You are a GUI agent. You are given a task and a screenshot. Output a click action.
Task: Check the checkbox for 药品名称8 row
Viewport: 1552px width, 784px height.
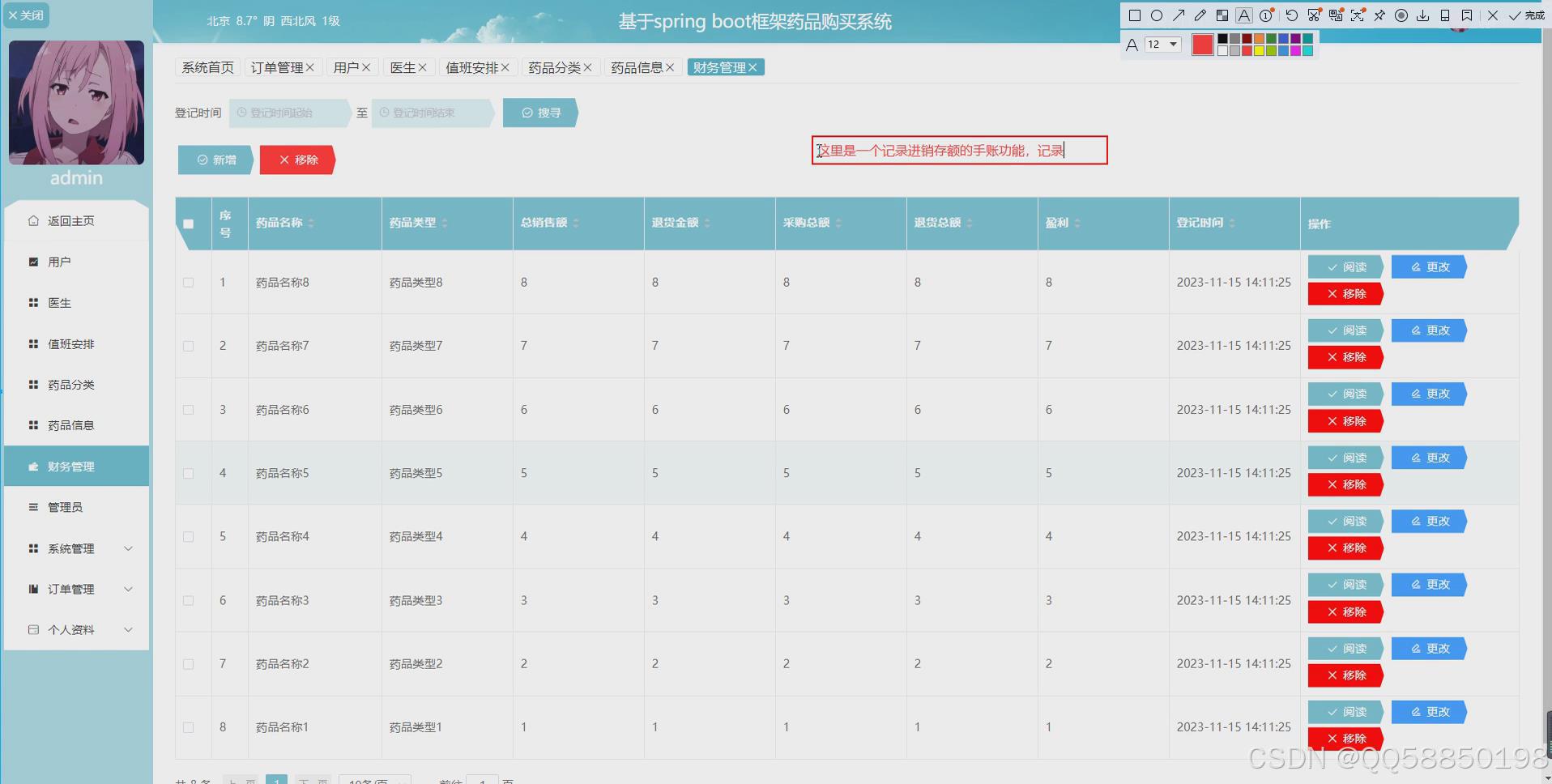pos(189,283)
